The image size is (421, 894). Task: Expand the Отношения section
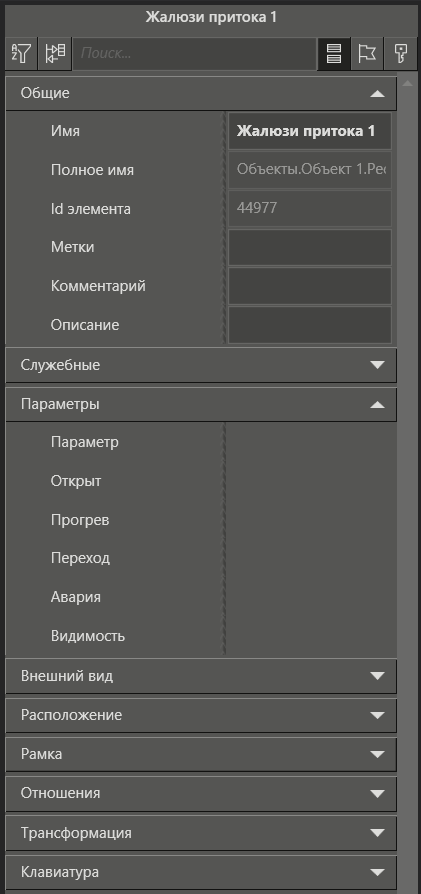pyautogui.click(x=201, y=793)
